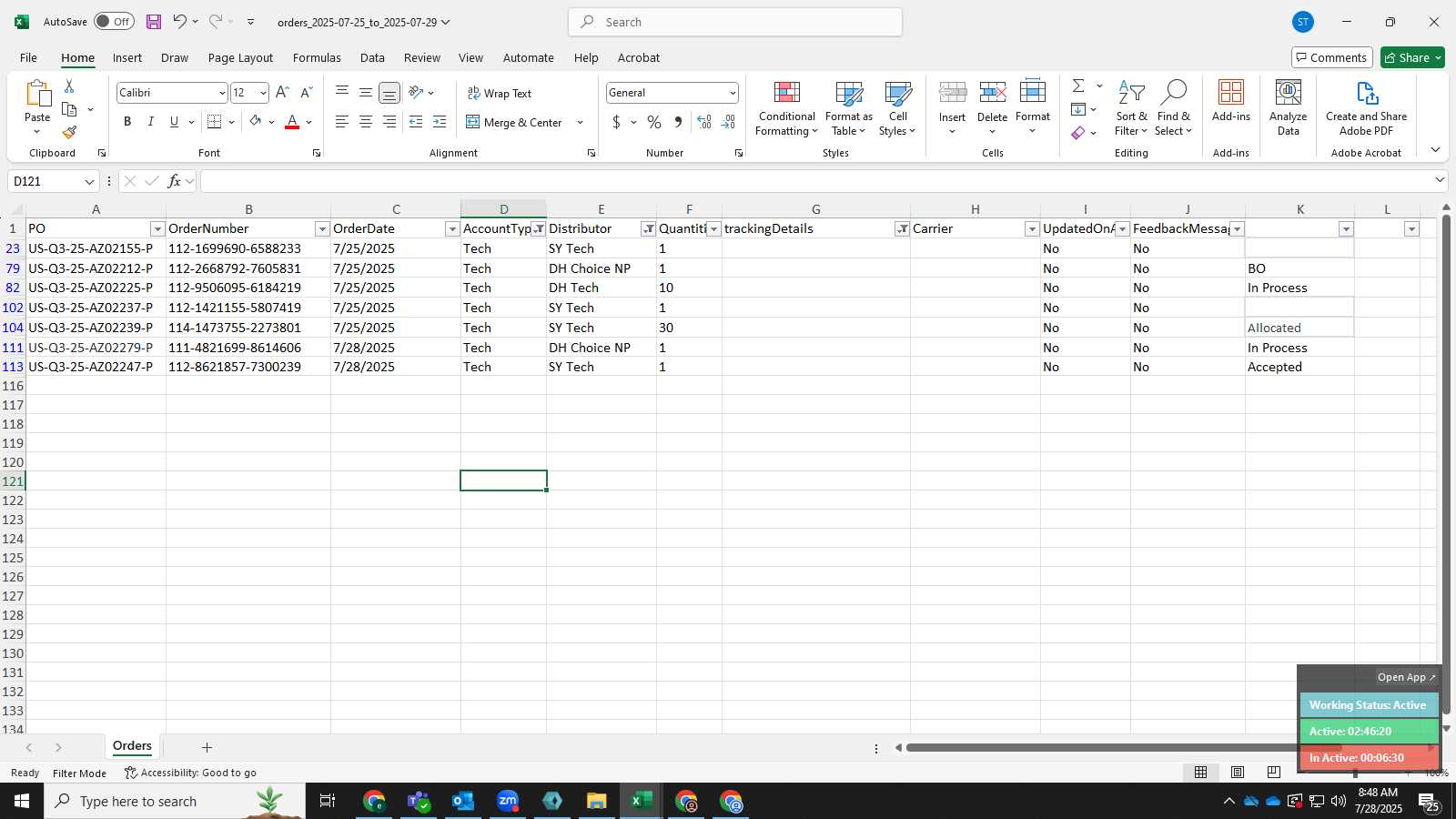
Task: Click Merge & Center button
Action: tap(514, 122)
